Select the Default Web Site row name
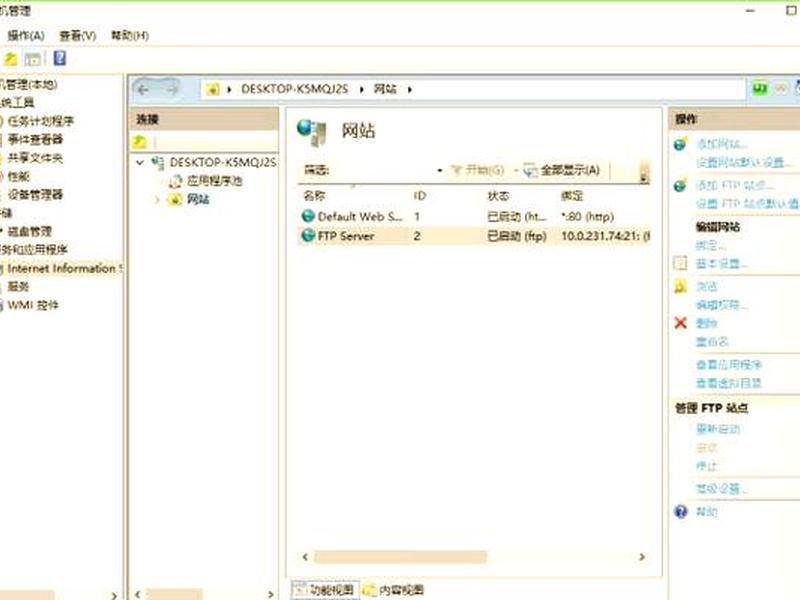Image resolution: width=800 pixels, height=600 pixels. coord(360,216)
